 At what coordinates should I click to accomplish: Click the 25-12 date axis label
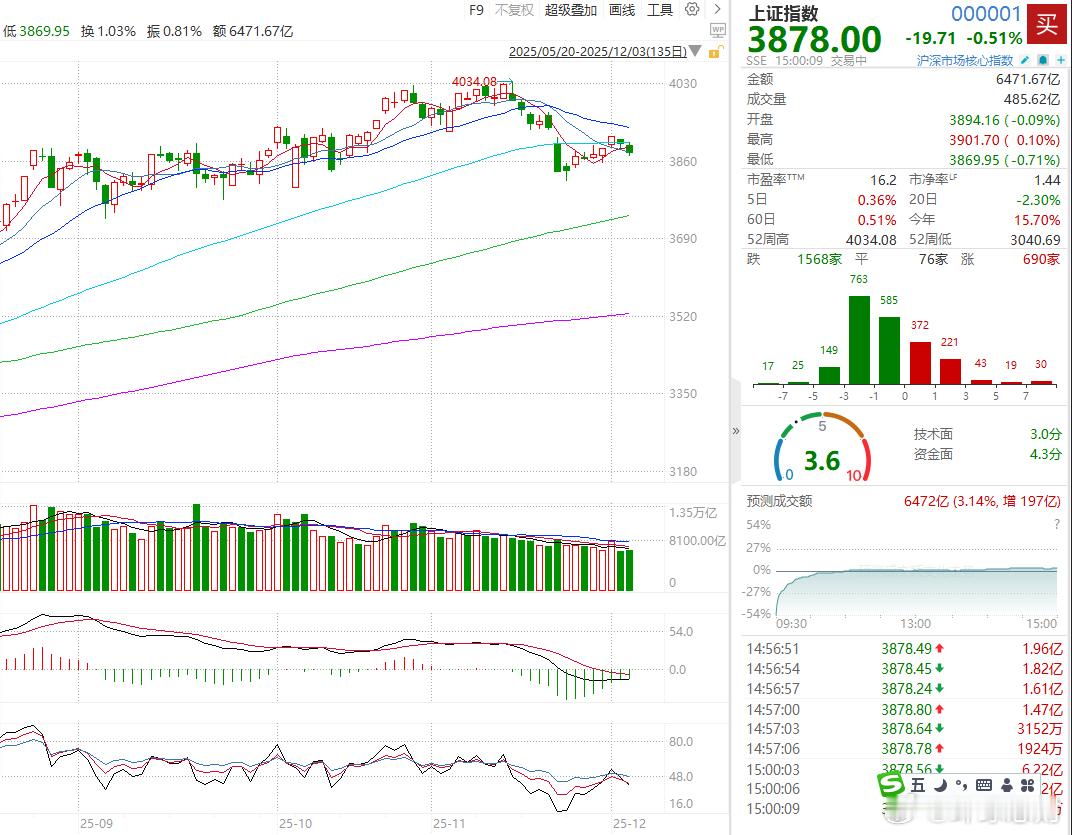tap(629, 823)
